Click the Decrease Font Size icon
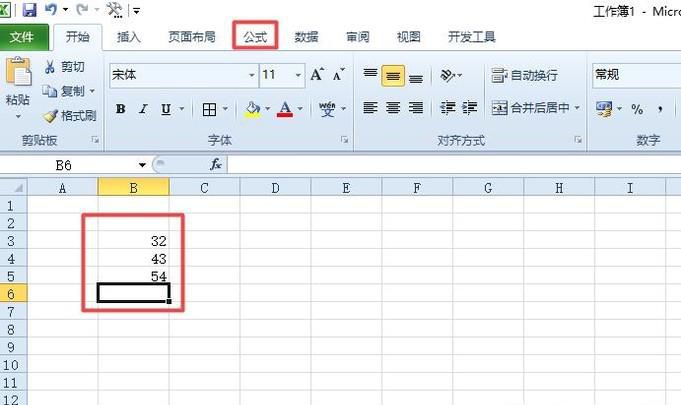 pos(339,75)
